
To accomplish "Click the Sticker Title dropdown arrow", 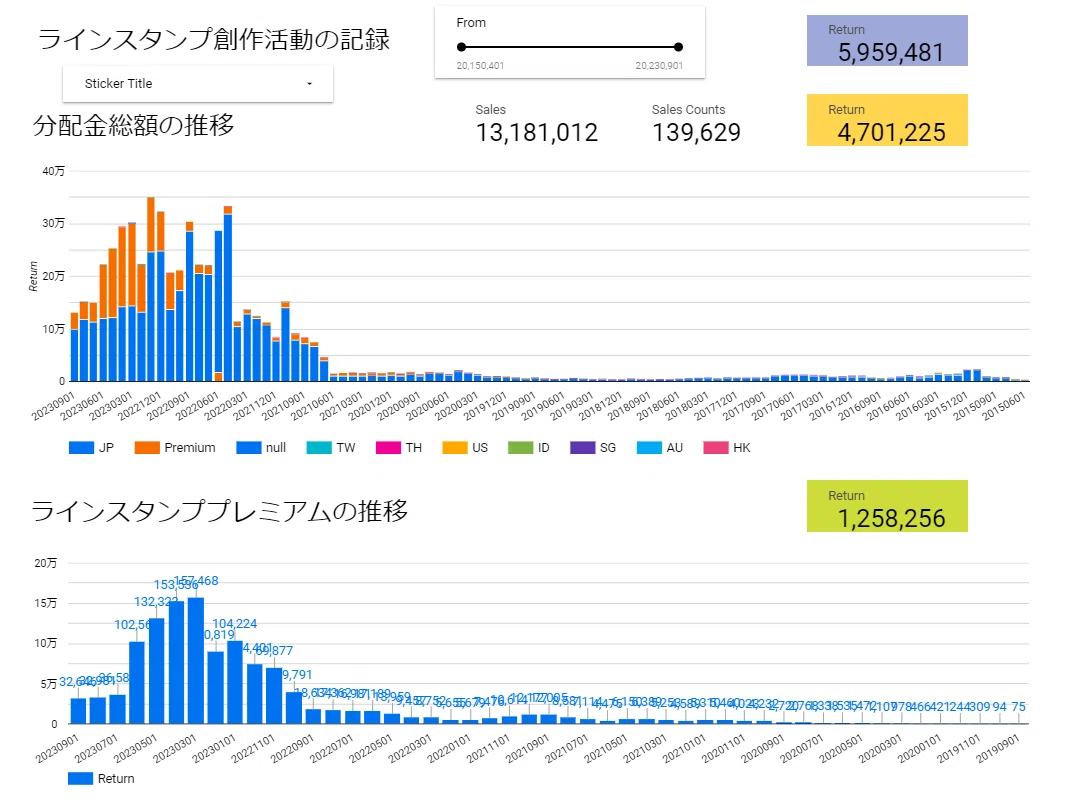I will 309,84.
